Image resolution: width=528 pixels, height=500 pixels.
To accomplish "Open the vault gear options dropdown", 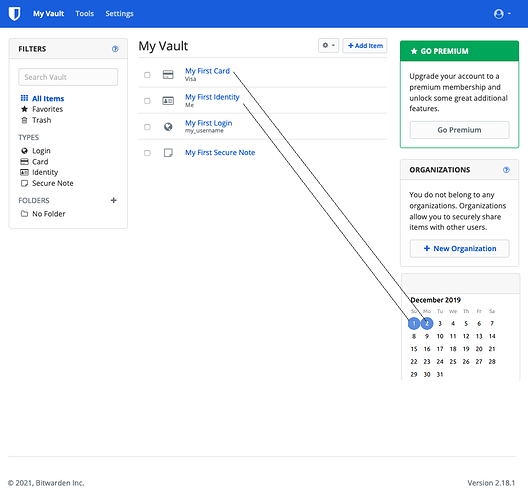I will 328,45.
